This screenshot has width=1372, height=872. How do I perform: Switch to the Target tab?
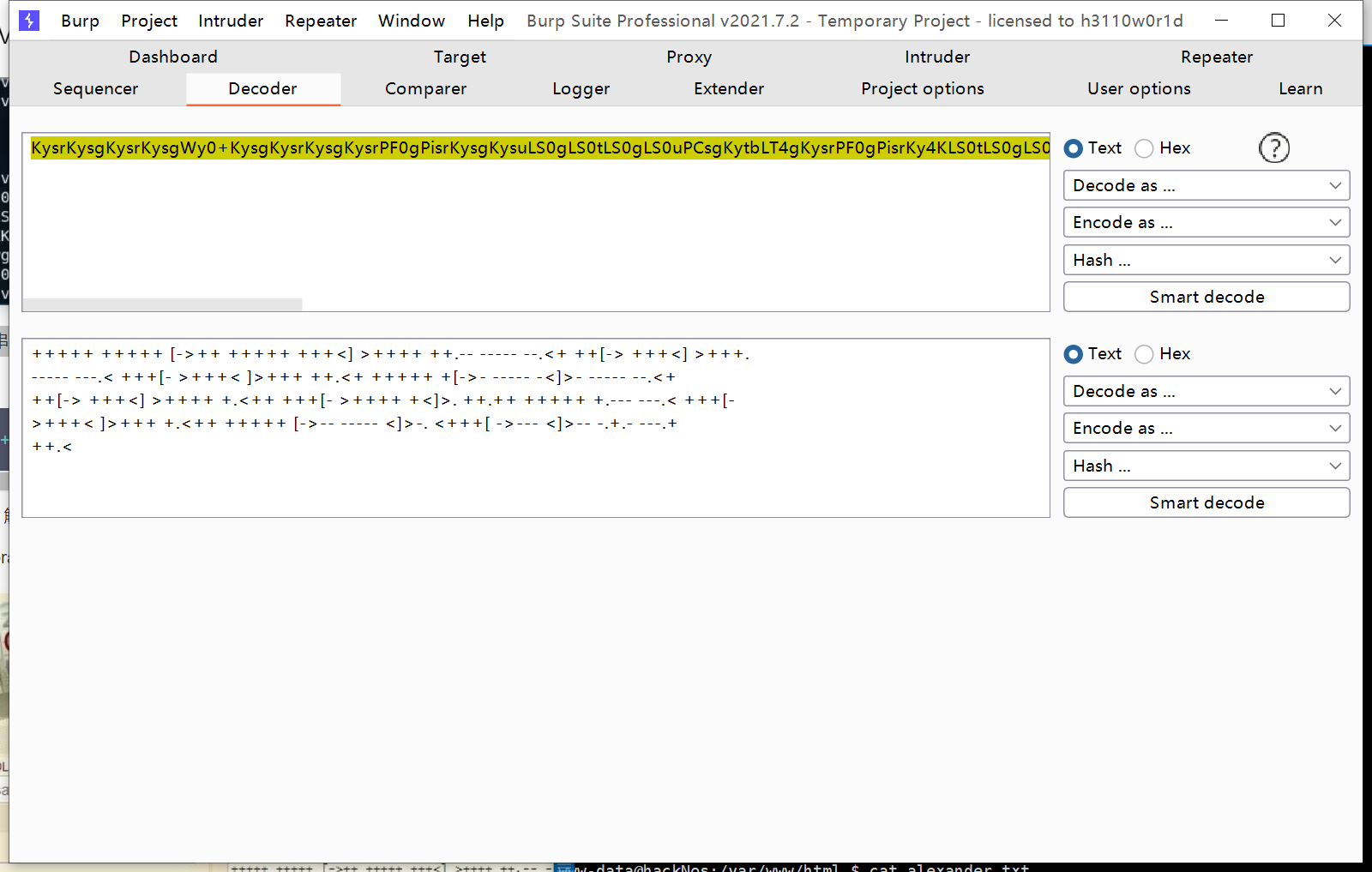460,57
